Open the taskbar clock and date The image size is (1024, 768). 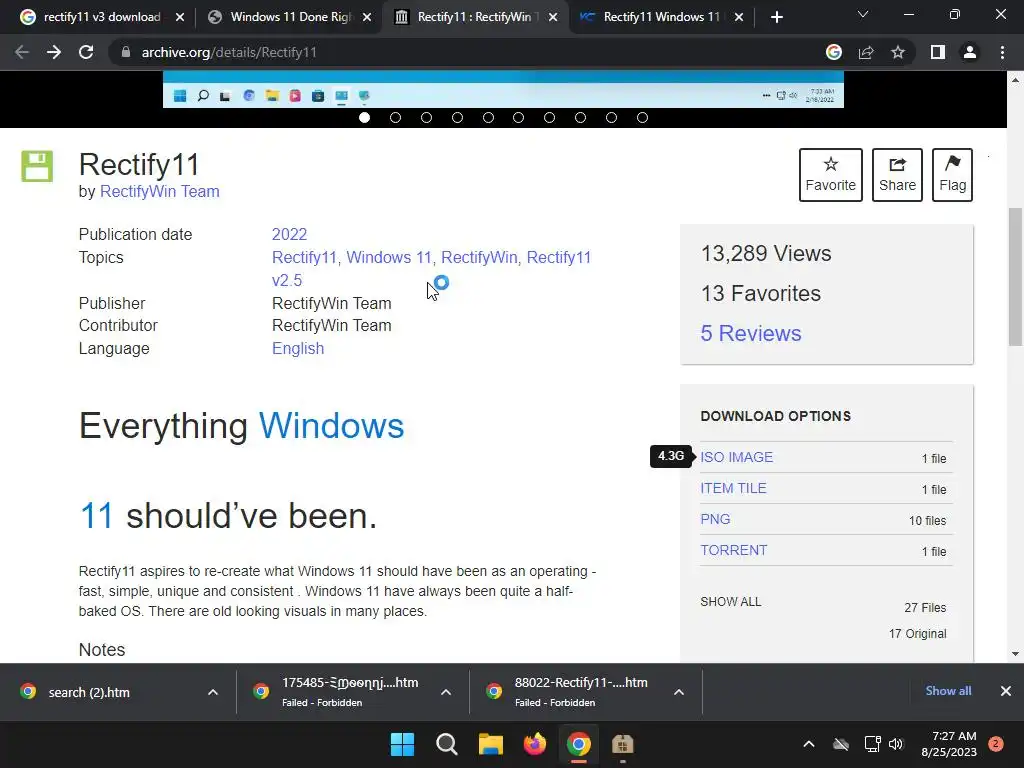(948, 744)
